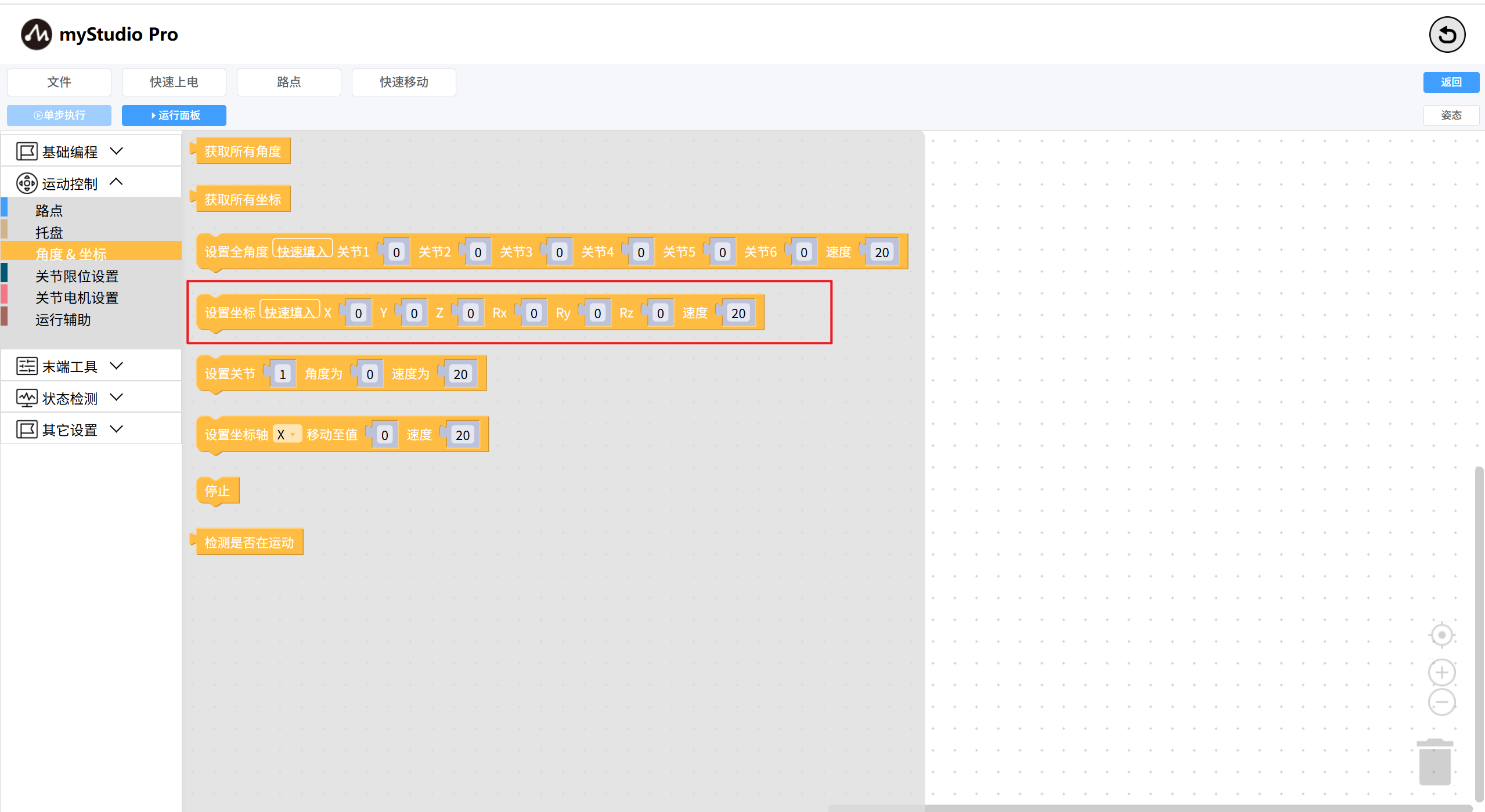Viewport: 1485px width, 812px height.
Task: Click the myStudio Pro logo icon
Action: (36, 34)
